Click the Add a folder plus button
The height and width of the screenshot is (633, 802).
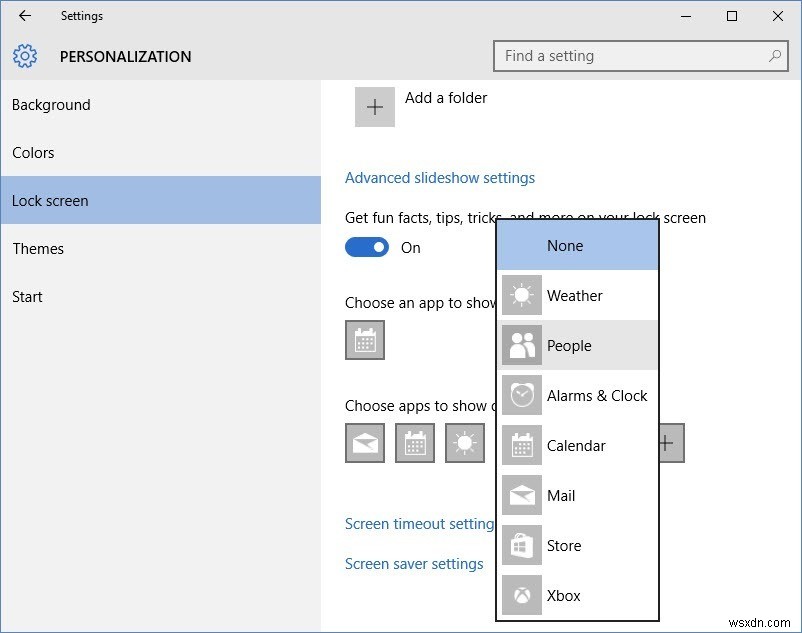click(375, 107)
